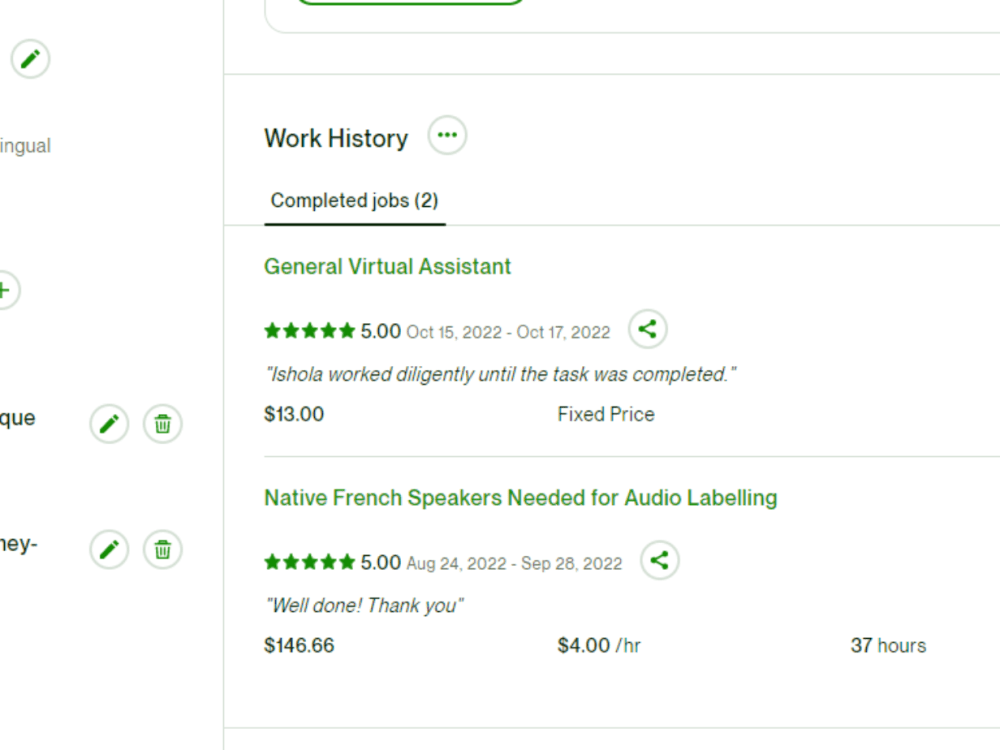Click the $146.66 earnings amount
This screenshot has height=750, width=1000.
pyautogui.click(x=299, y=645)
